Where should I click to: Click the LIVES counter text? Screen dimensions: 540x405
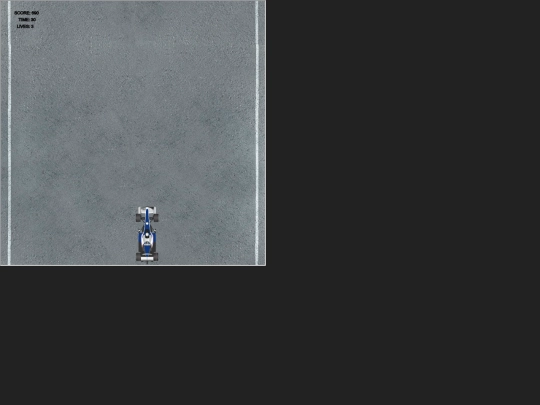(25, 26)
